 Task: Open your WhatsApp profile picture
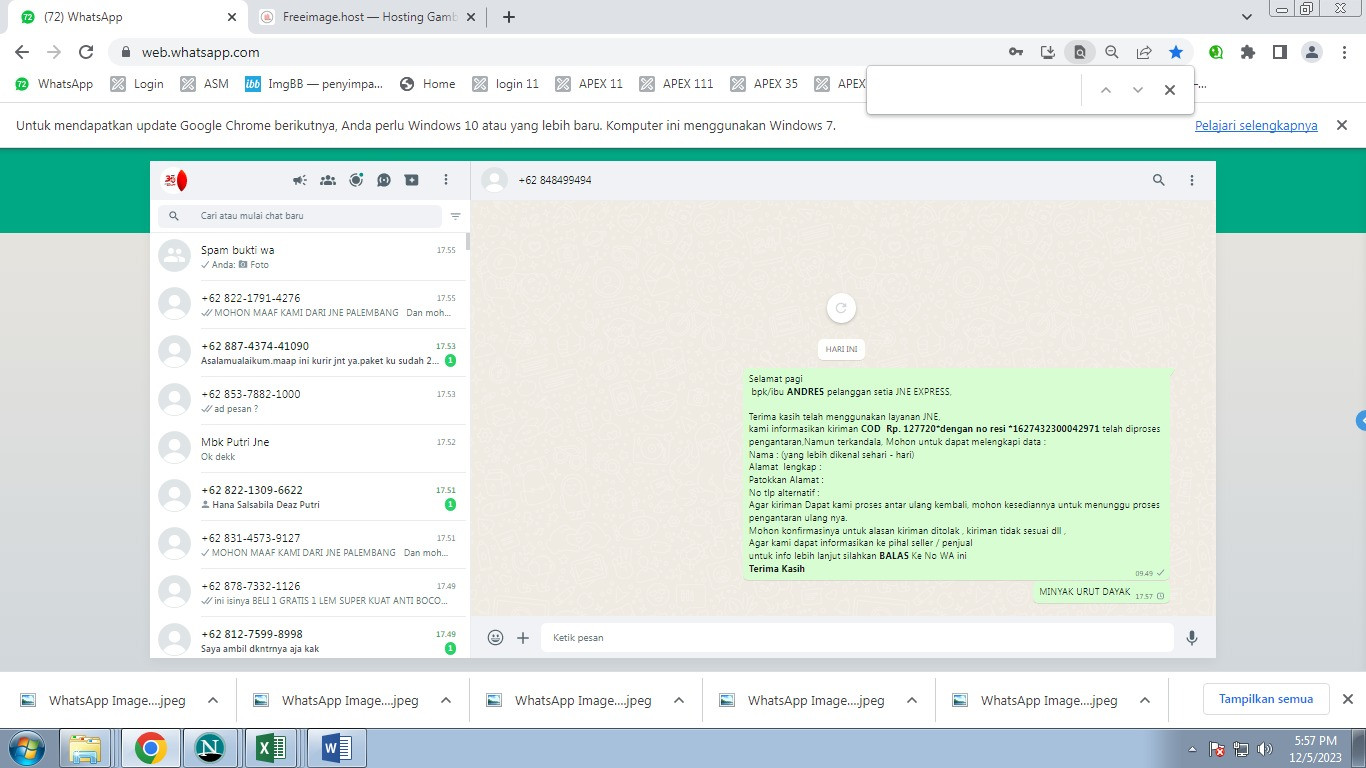click(x=175, y=180)
